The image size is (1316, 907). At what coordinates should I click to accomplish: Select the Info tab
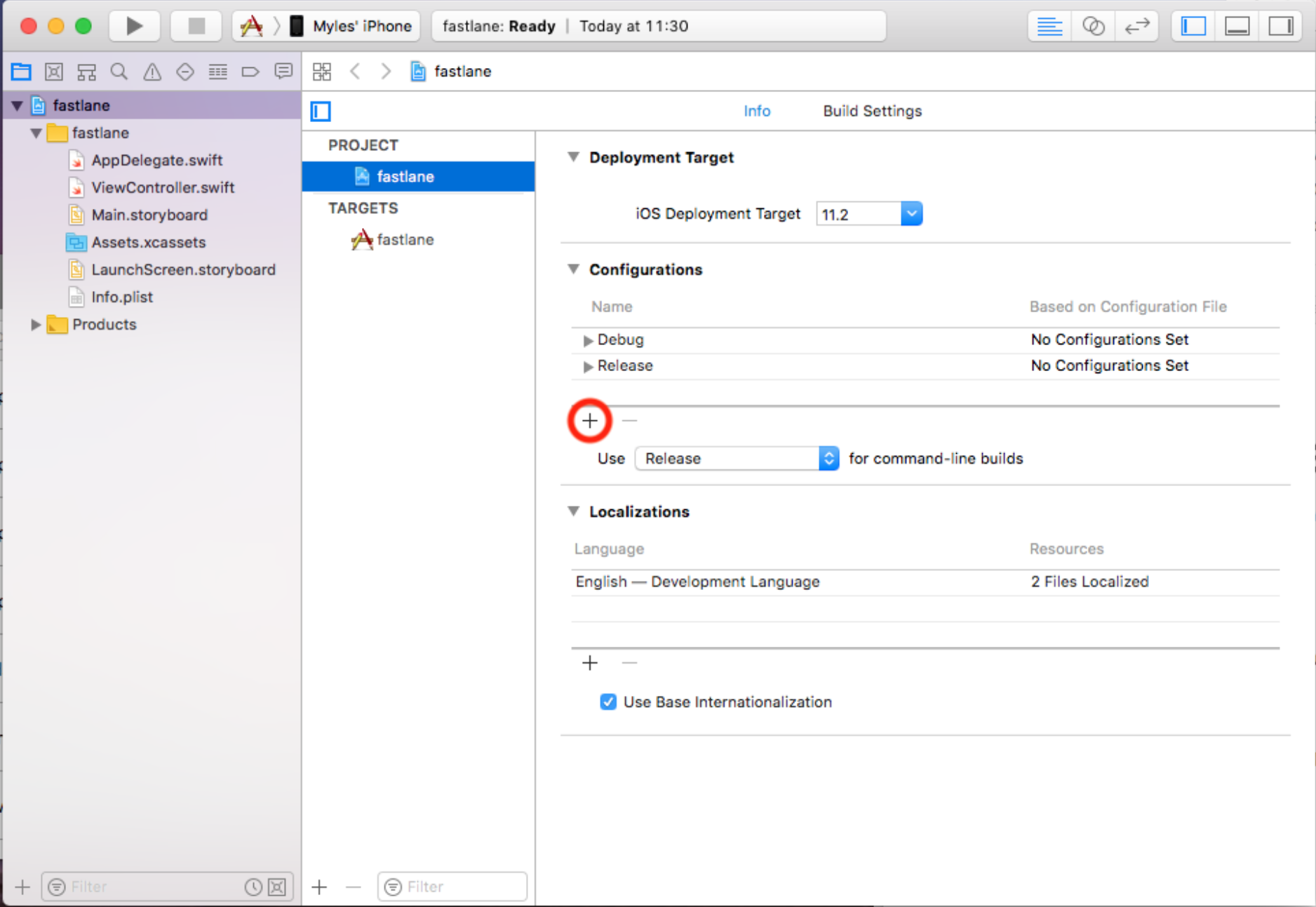tap(756, 111)
